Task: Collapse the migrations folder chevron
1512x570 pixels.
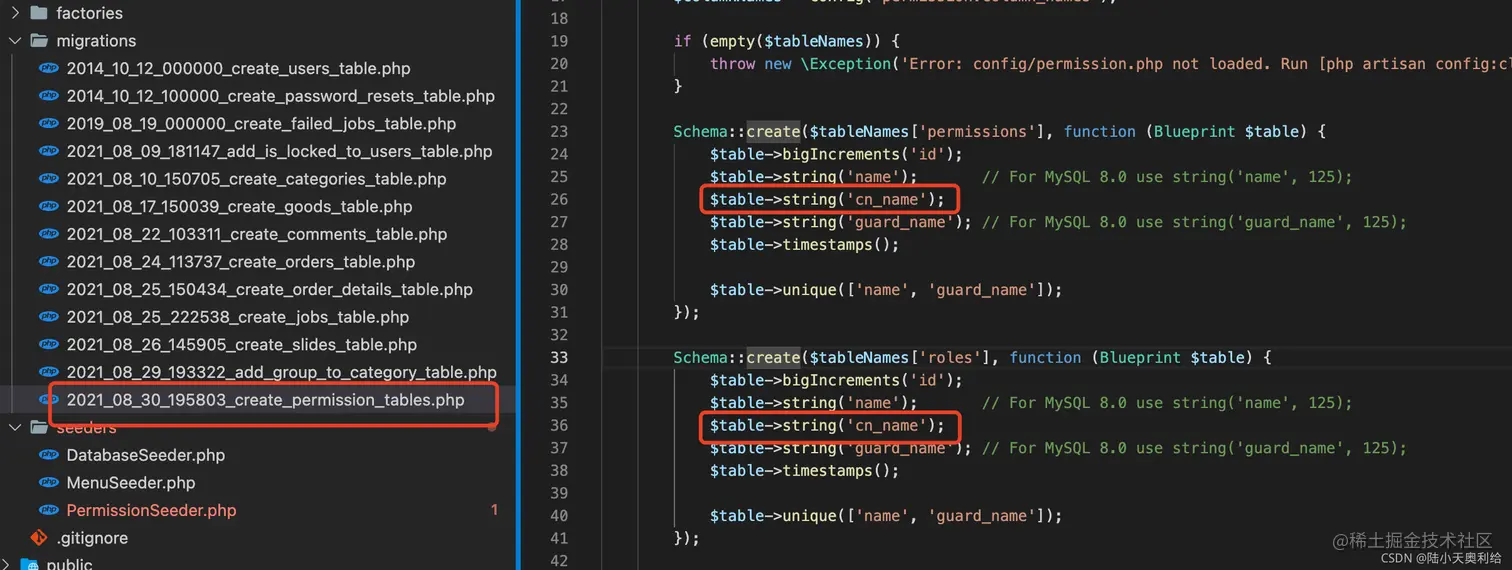Action: (13, 41)
